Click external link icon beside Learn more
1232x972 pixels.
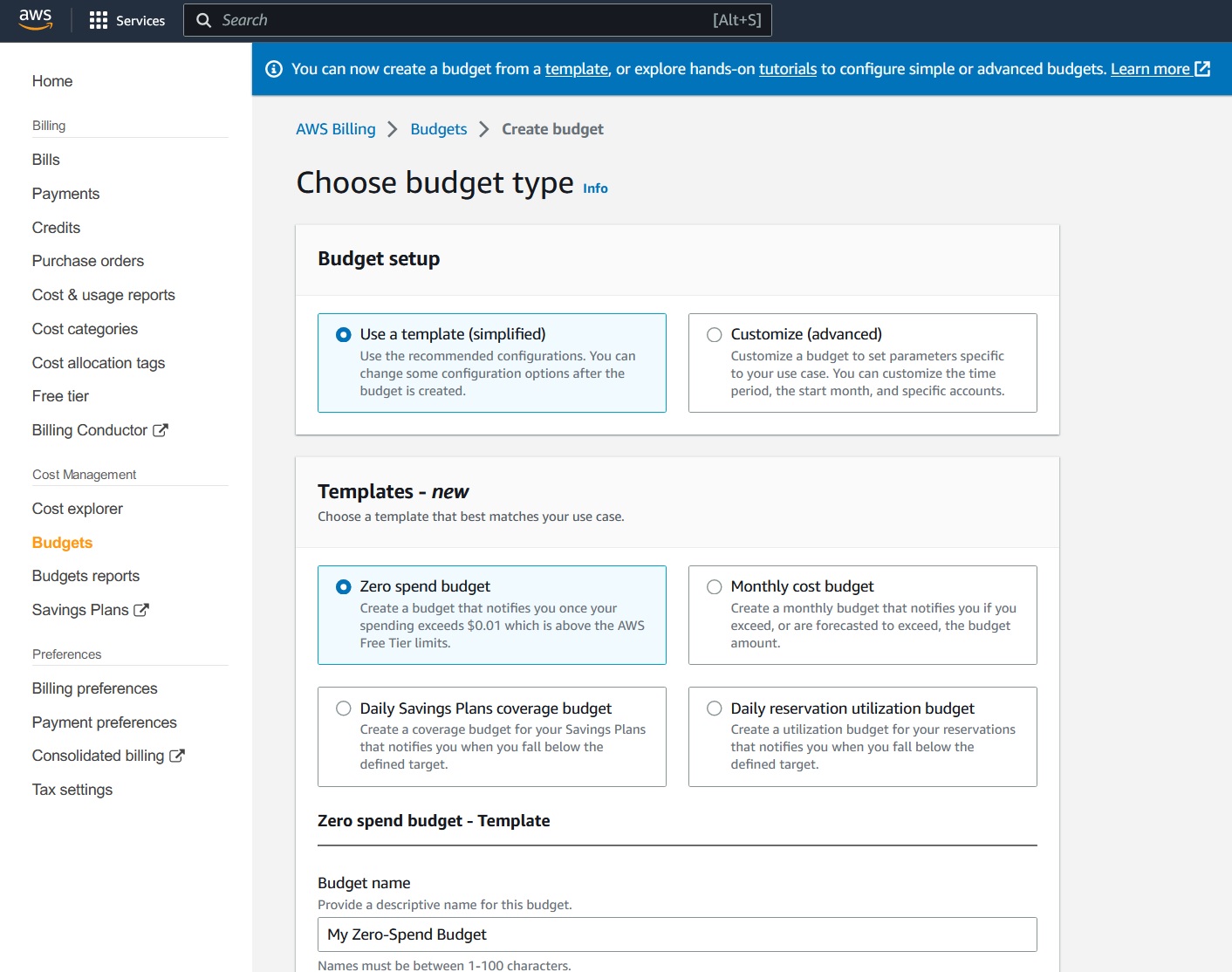pos(1202,68)
